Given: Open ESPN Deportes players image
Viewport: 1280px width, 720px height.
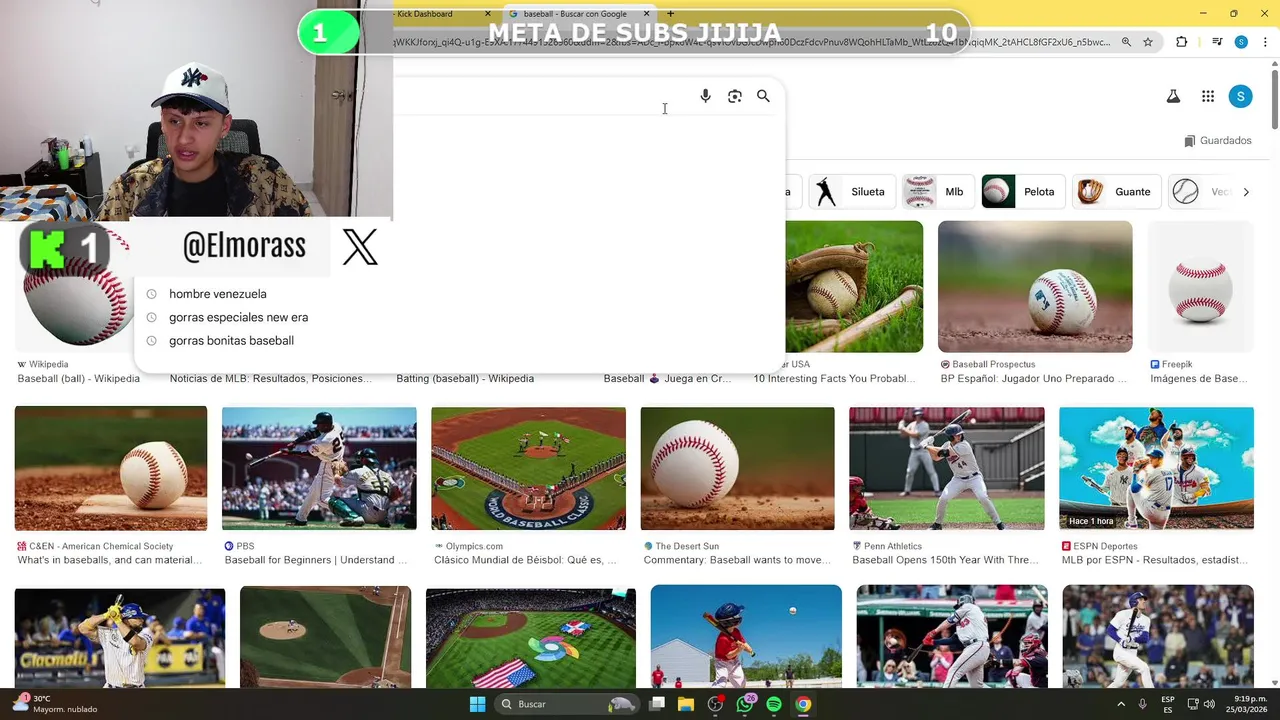Looking at the screenshot, I should pos(1156,468).
